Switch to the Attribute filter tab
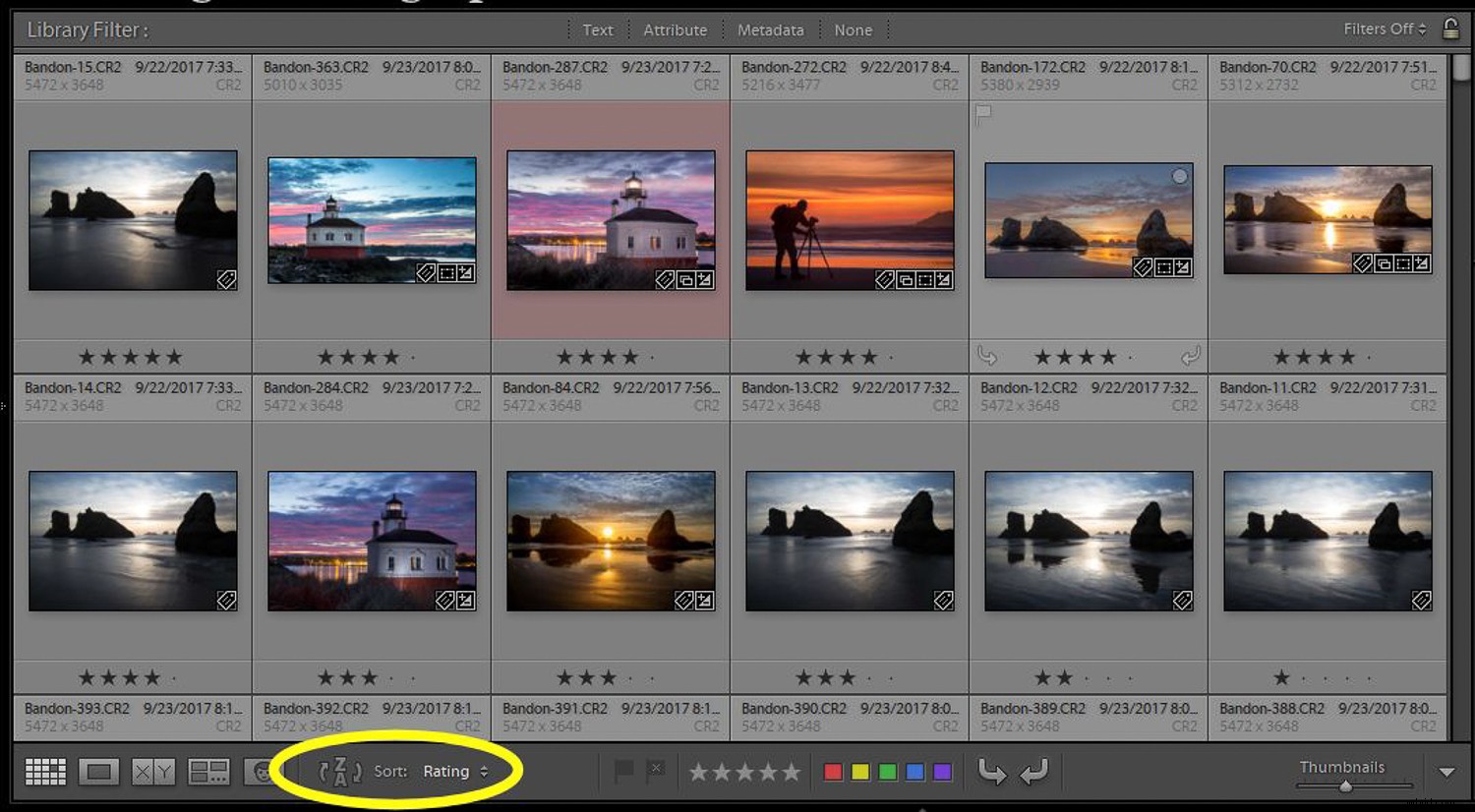 [x=676, y=29]
